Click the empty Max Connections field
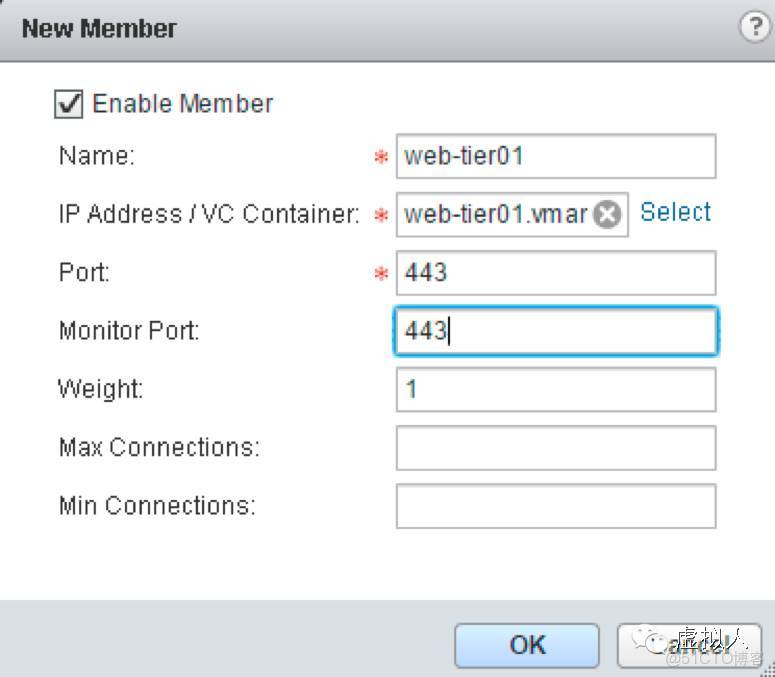775x677 pixels. point(556,448)
